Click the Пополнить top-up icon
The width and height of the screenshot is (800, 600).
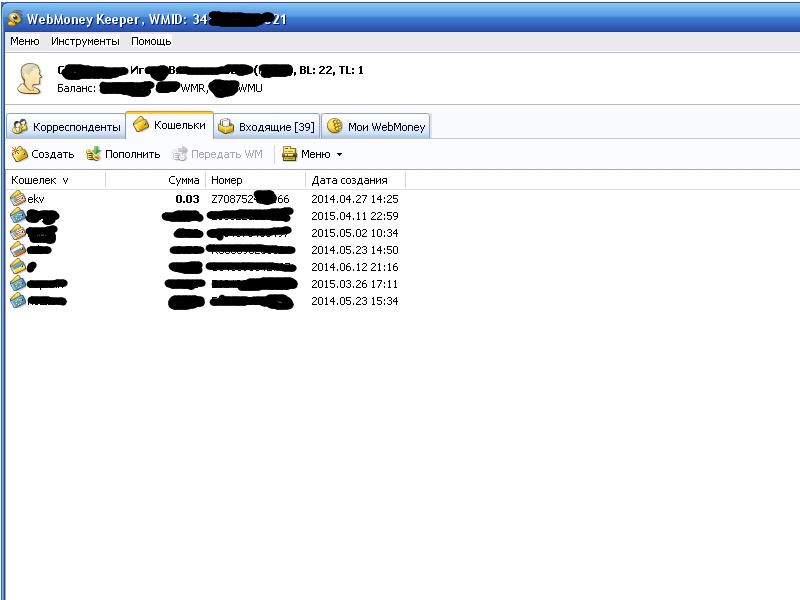click(x=93, y=154)
